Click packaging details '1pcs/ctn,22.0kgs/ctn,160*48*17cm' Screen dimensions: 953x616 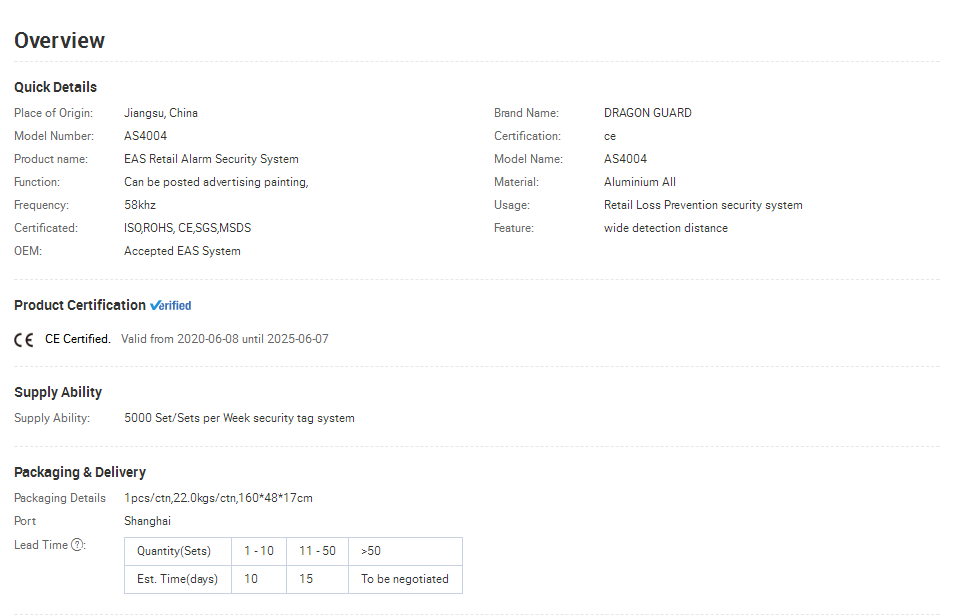[218, 498]
